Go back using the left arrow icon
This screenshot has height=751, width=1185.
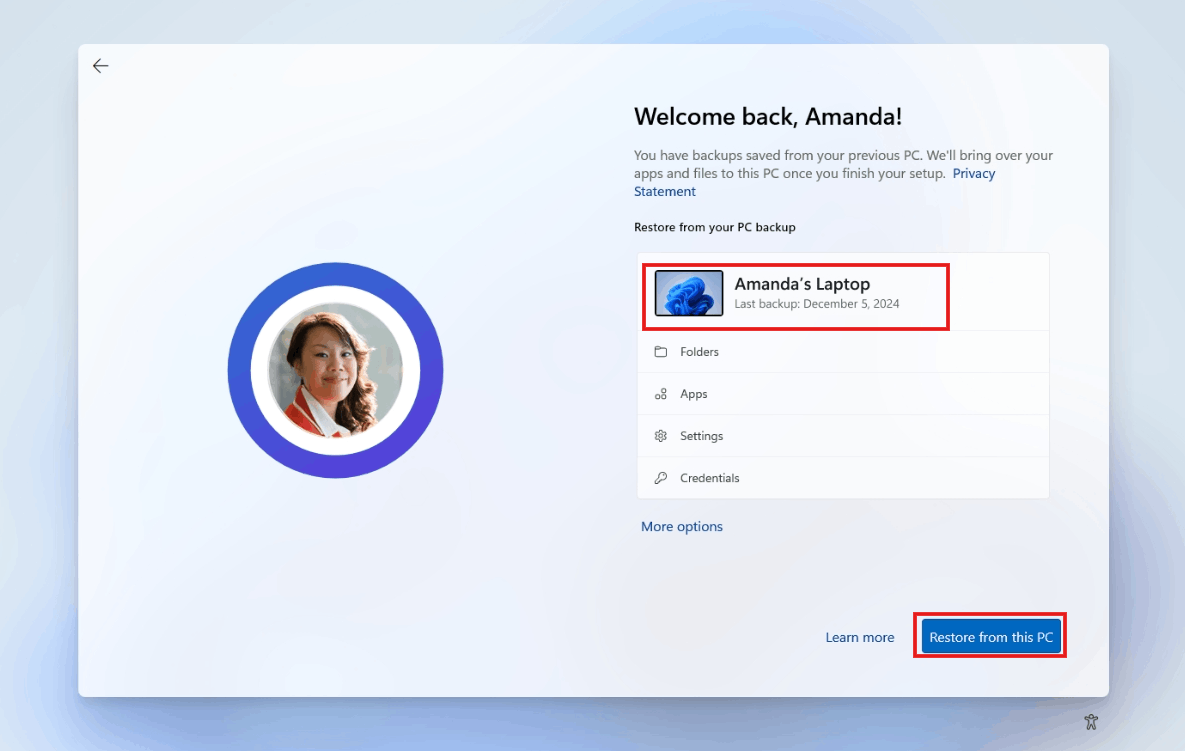click(x=101, y=66)
